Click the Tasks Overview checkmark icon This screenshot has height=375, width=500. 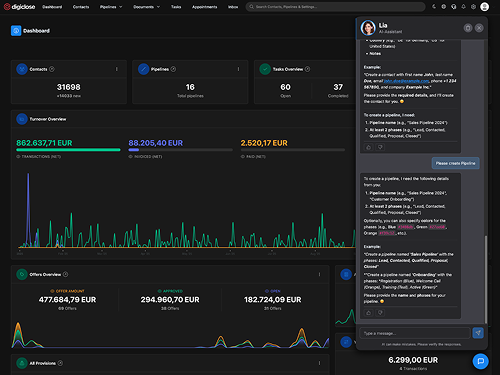(x=265, y=69)
